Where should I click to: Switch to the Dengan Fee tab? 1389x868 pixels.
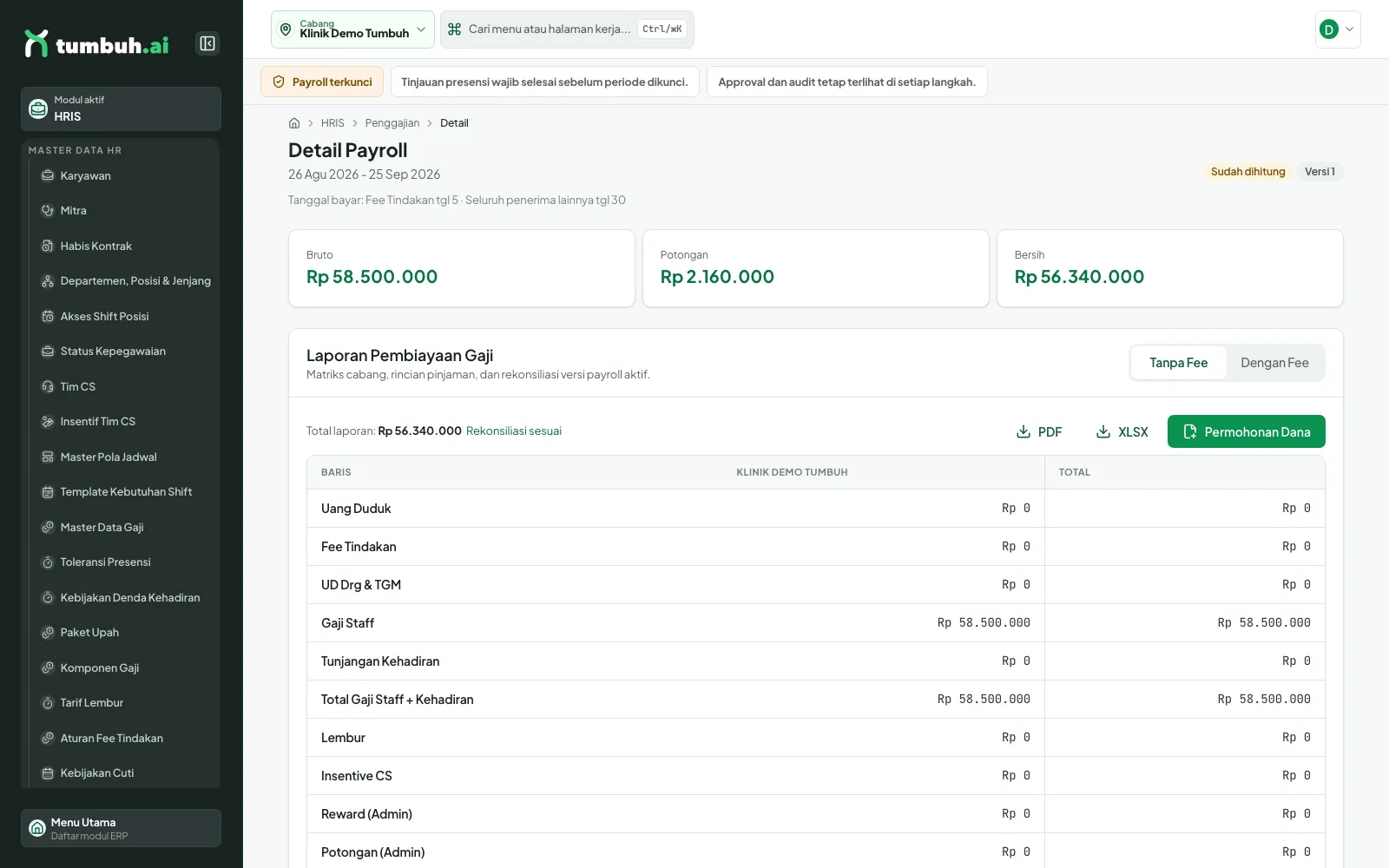tap(1274, 363)
